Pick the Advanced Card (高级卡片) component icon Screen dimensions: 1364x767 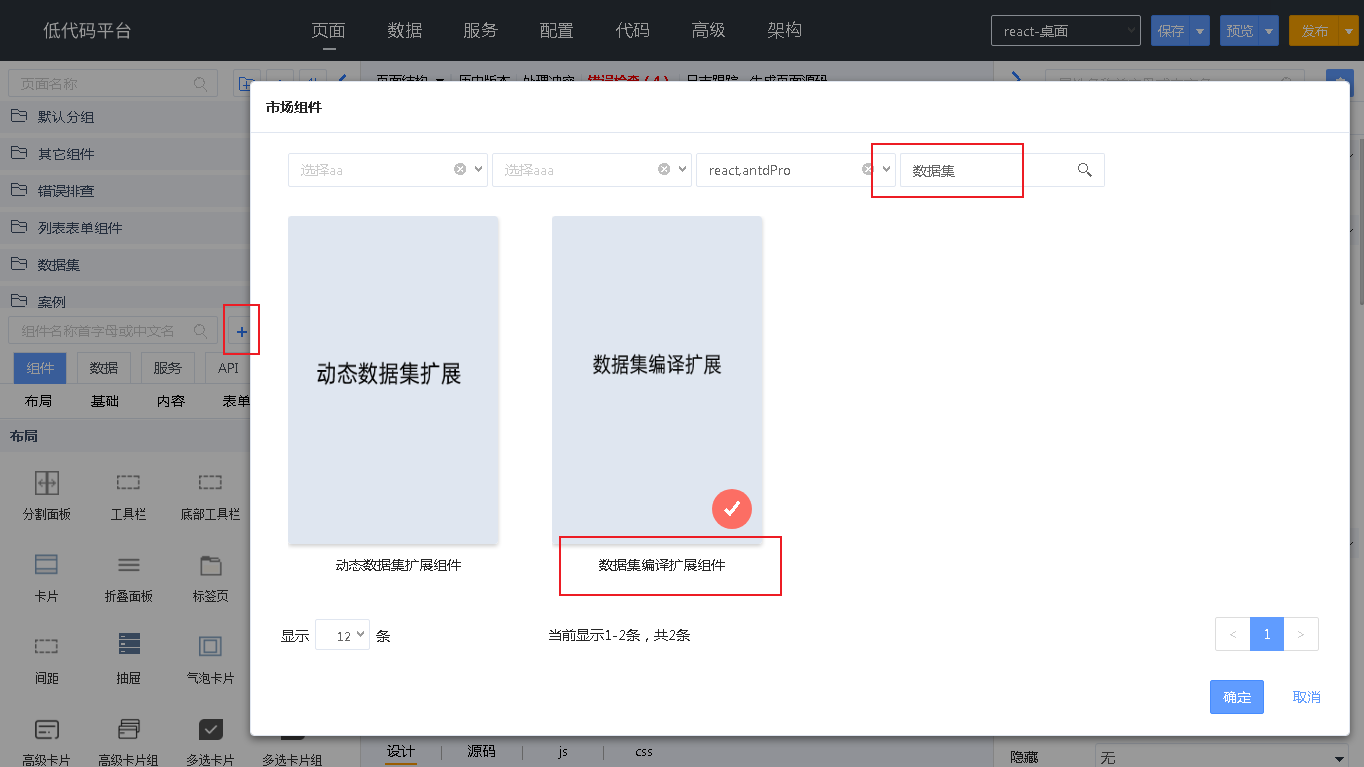[47, 728]
